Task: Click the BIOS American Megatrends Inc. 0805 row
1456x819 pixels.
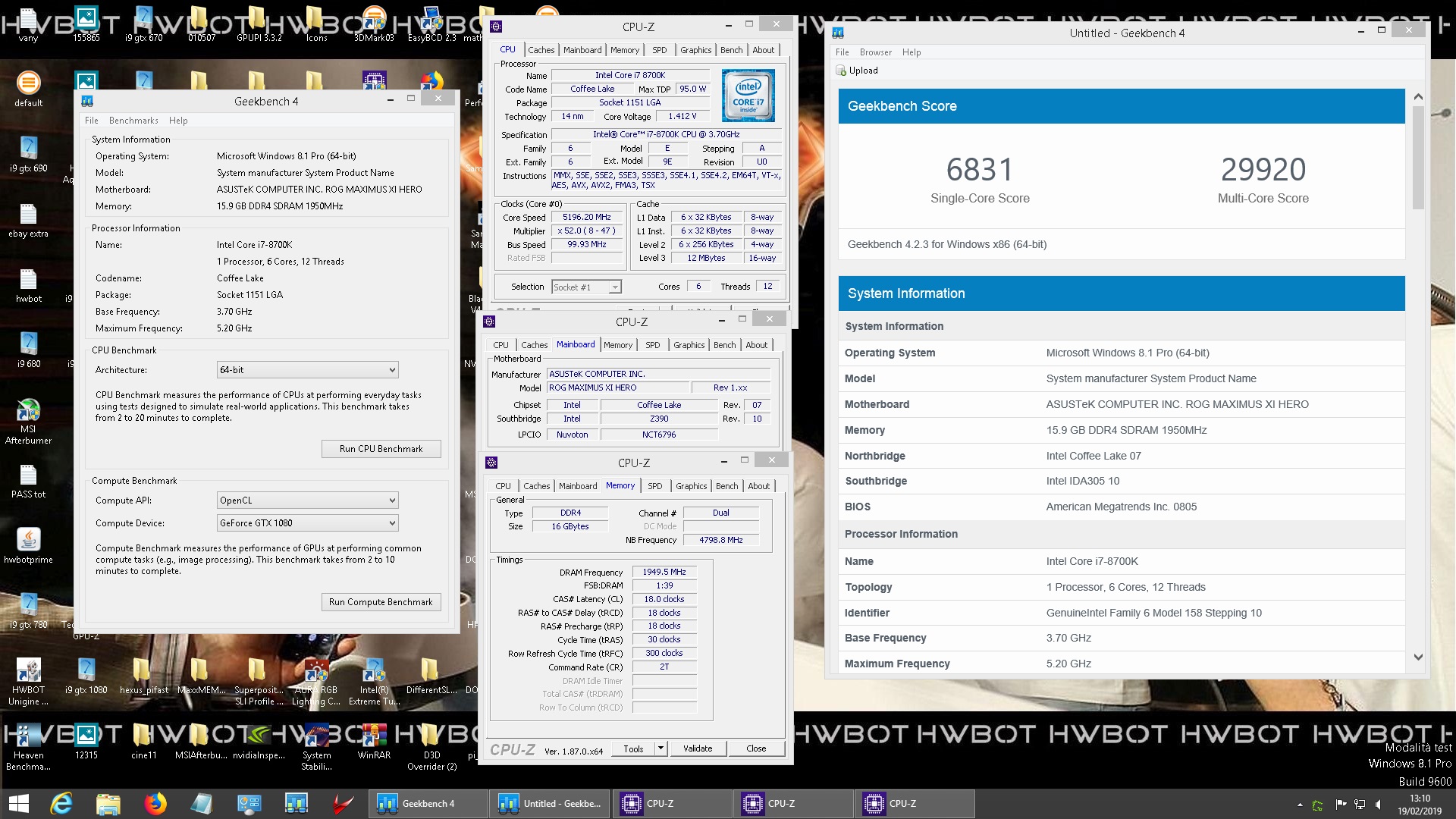Action: point(1122,507)
